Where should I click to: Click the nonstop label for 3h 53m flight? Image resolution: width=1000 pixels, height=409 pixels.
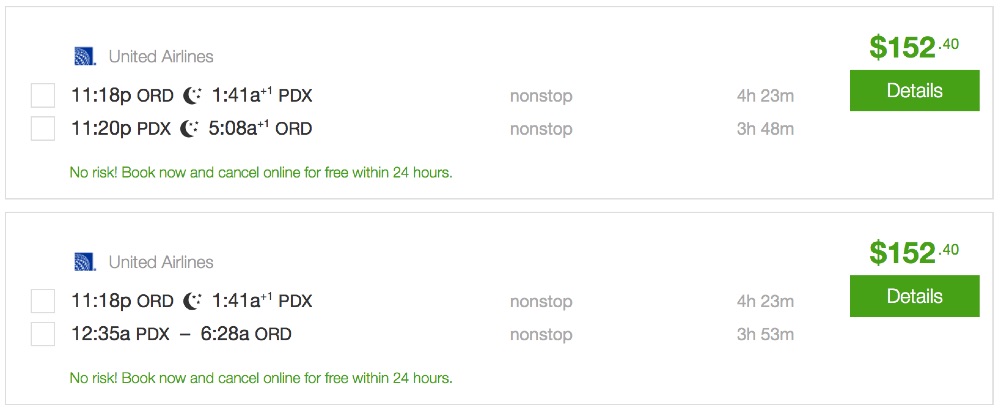pos(541,334)
